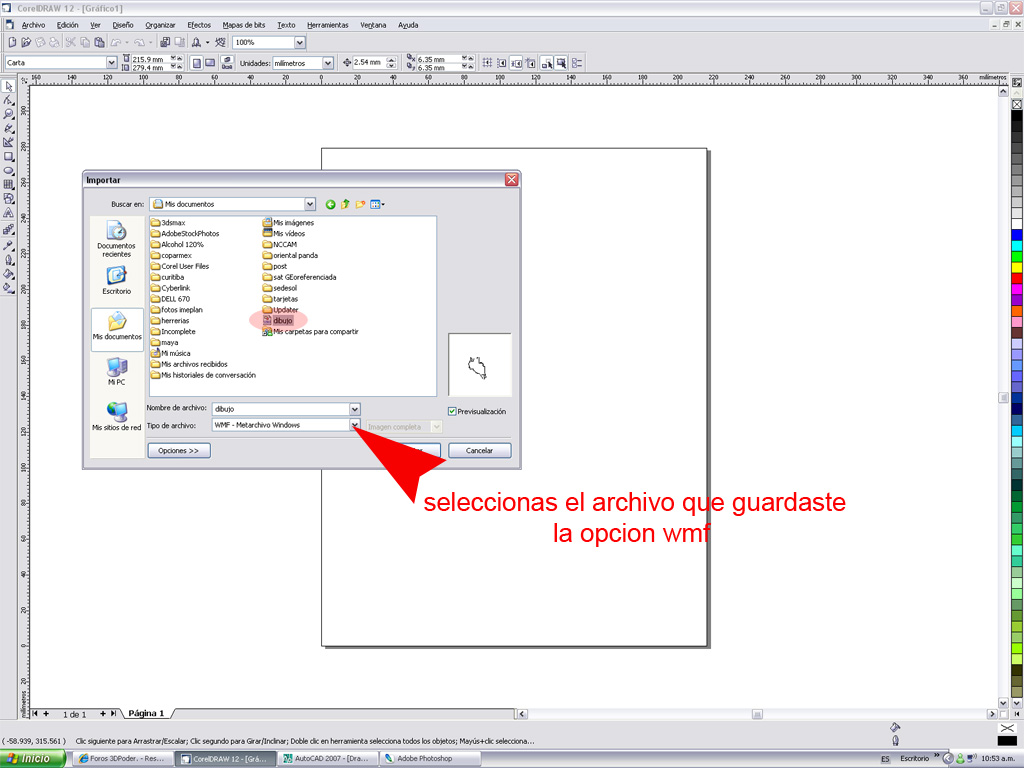Screen dimensions: 1024x768
Task: Open the Herramientas menu
Action: pos(328,25)
